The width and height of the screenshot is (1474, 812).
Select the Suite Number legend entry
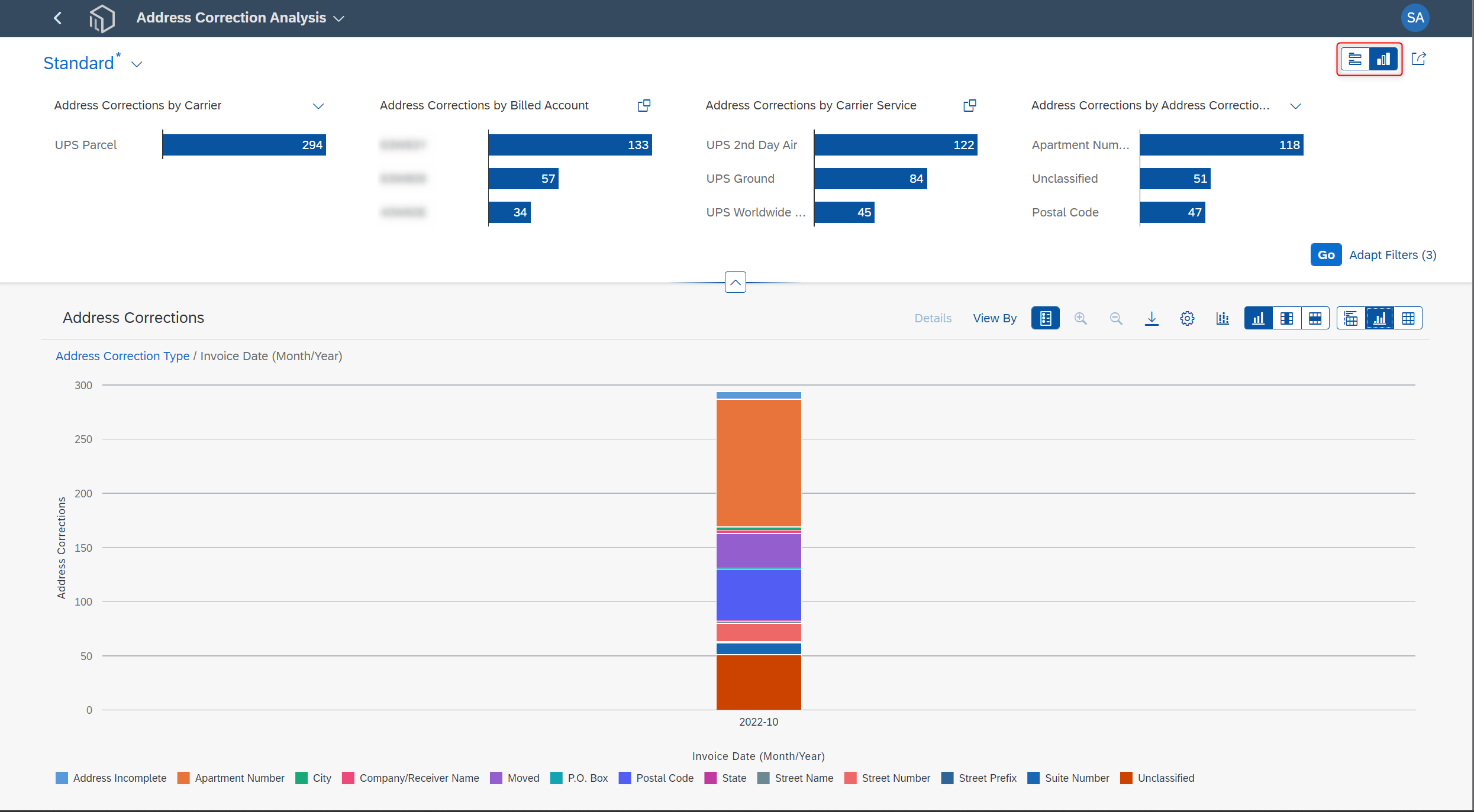click(1069, 778)
